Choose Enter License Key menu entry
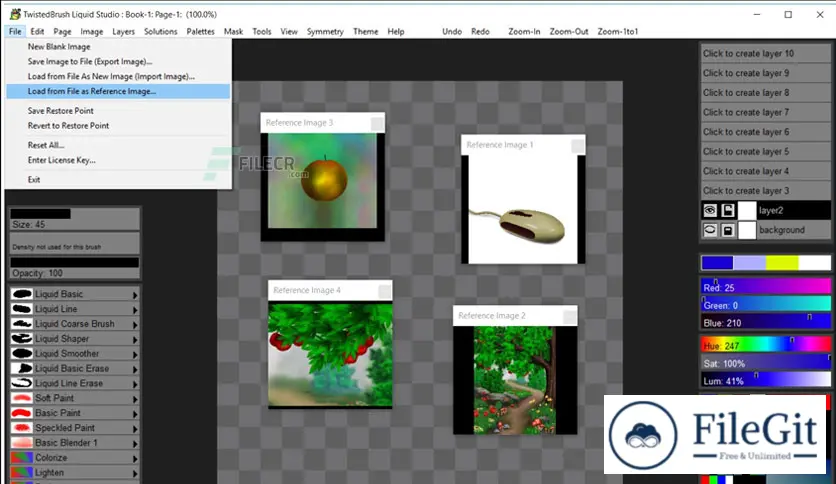The width and height of the screenshot is (836, 484). coord(118,160)
